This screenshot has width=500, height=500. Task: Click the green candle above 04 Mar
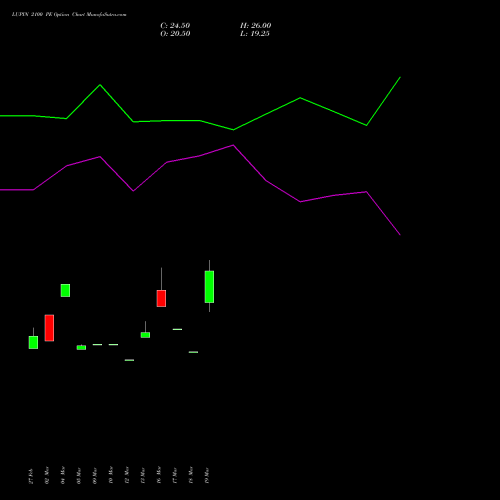pyautogui.click(x=65, y=290)
